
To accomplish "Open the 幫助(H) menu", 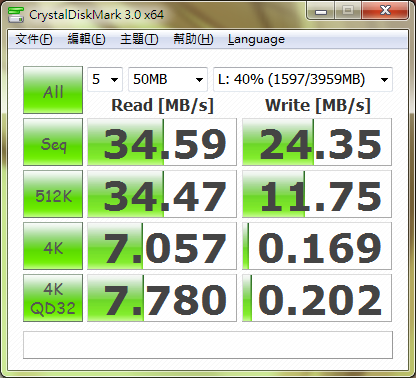I will 193,39.
